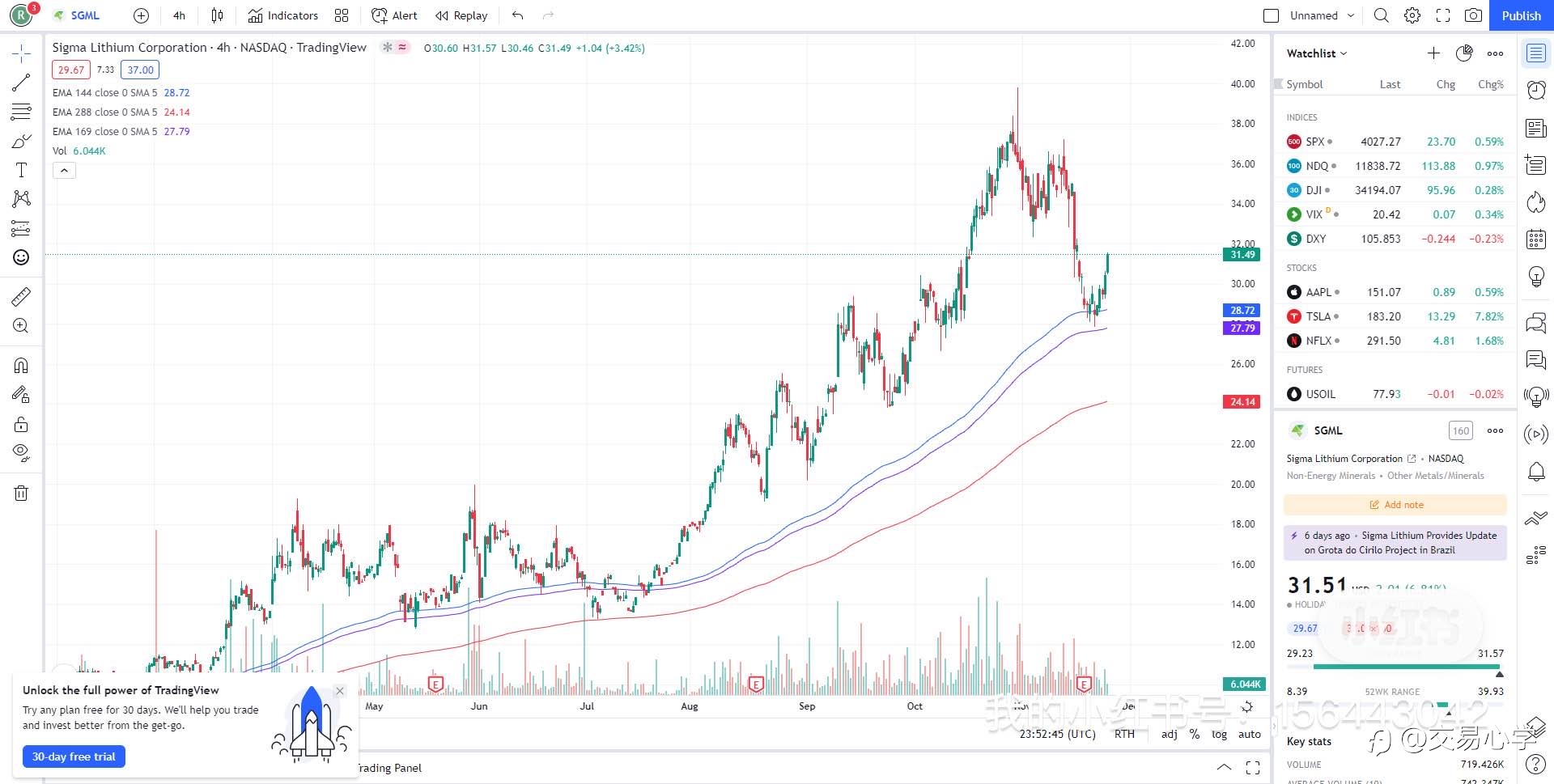Viewport: 1554px width, 784px height.
Task: Expand the Trading Panel upward arrow
Action: tap(1224, 768)
